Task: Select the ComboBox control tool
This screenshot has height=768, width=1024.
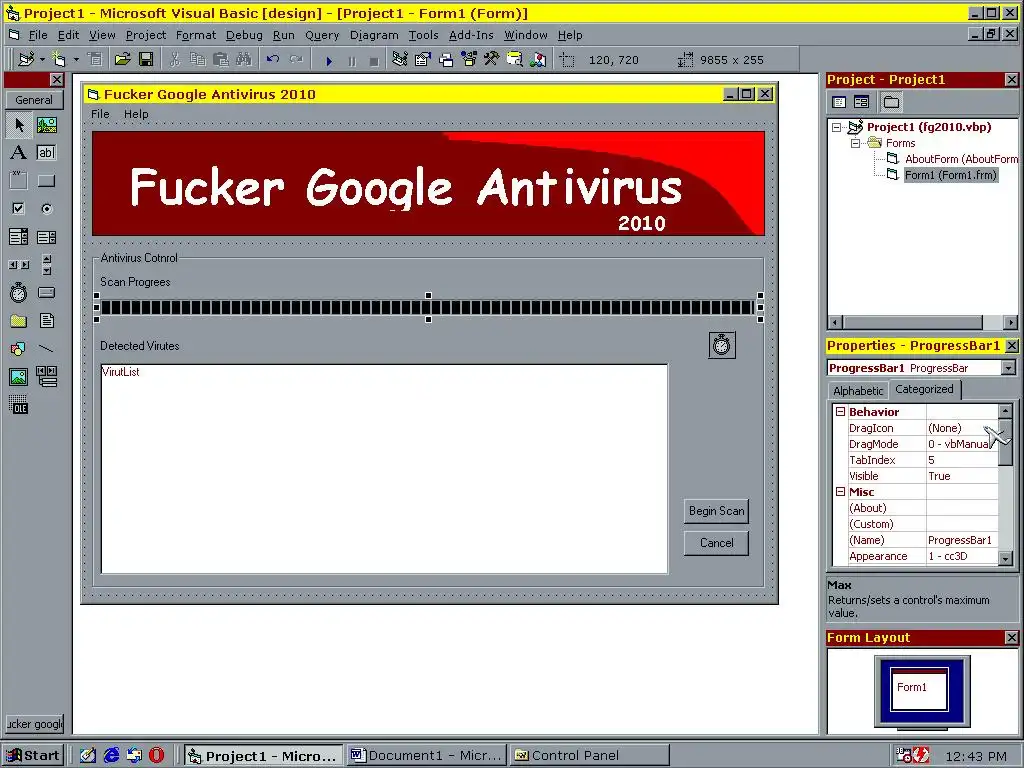Action: click(19, 237)
